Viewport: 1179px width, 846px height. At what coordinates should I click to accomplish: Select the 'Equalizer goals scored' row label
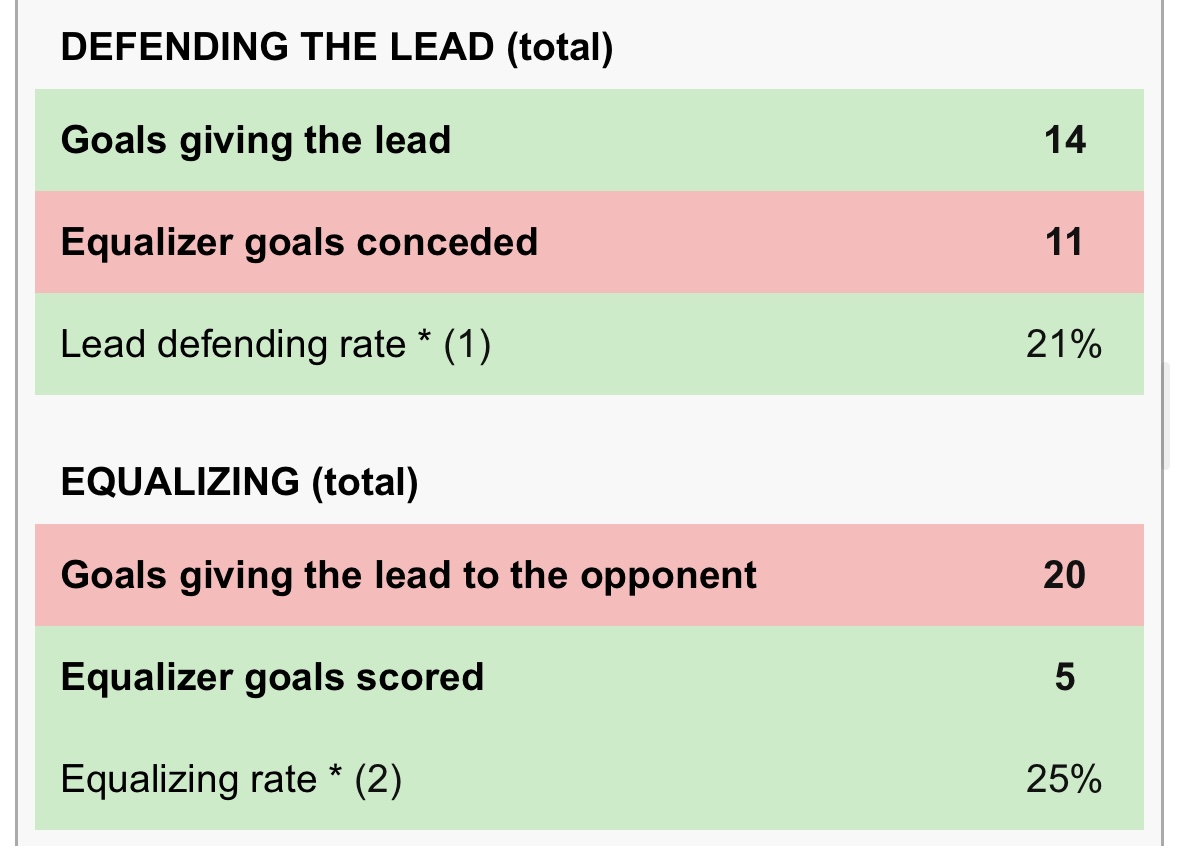272,677
